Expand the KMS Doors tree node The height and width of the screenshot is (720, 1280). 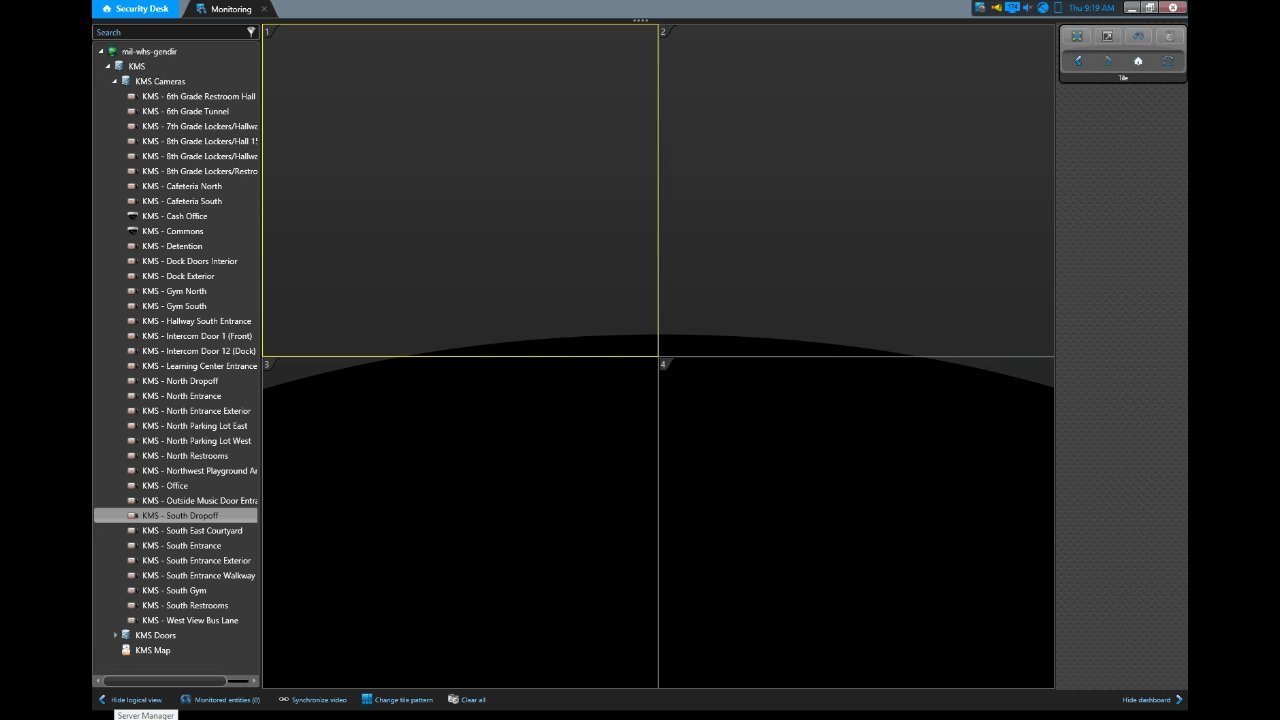pos(115,635)
